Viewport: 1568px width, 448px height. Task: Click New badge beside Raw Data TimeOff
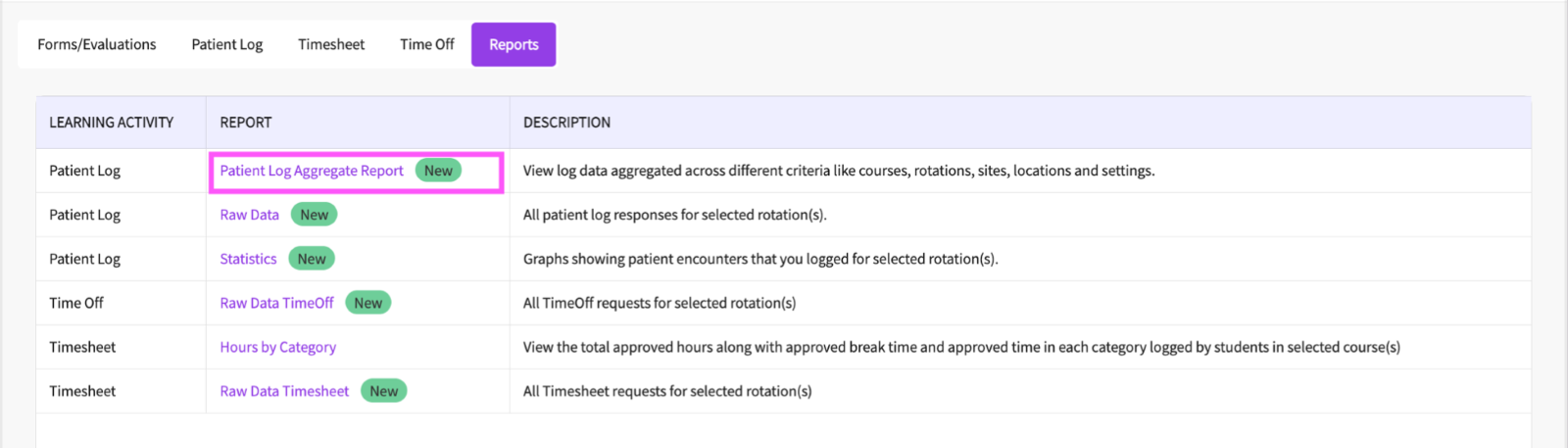[x=368, y=303]
